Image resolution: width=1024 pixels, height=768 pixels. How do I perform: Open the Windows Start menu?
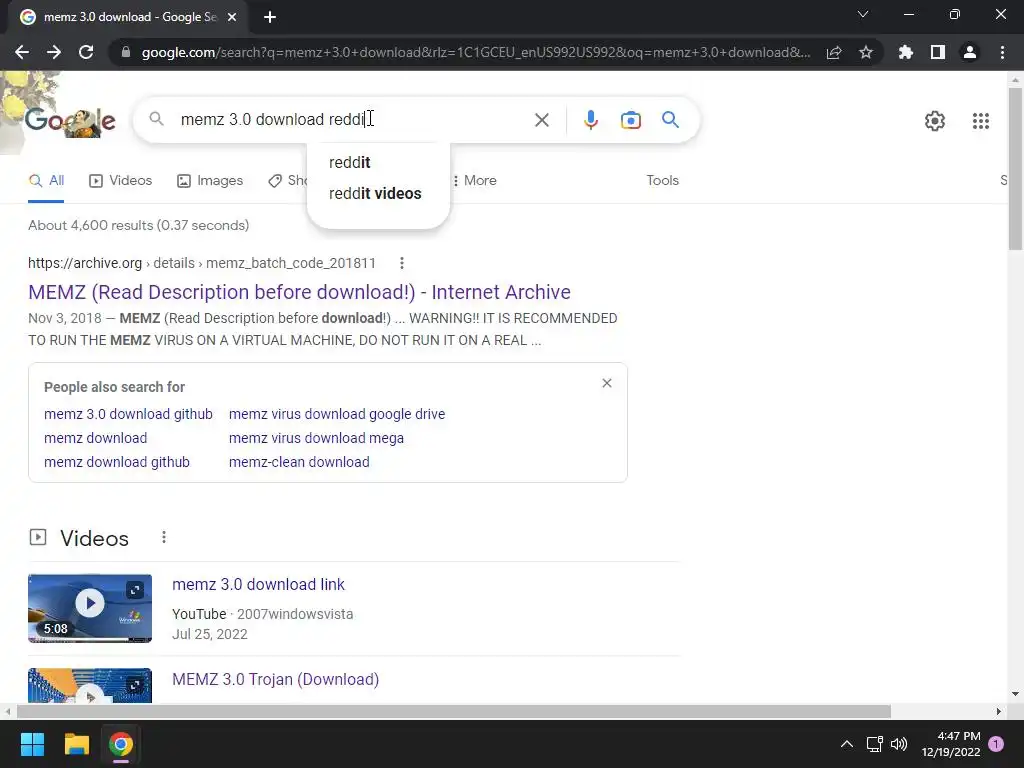point(32,744)
